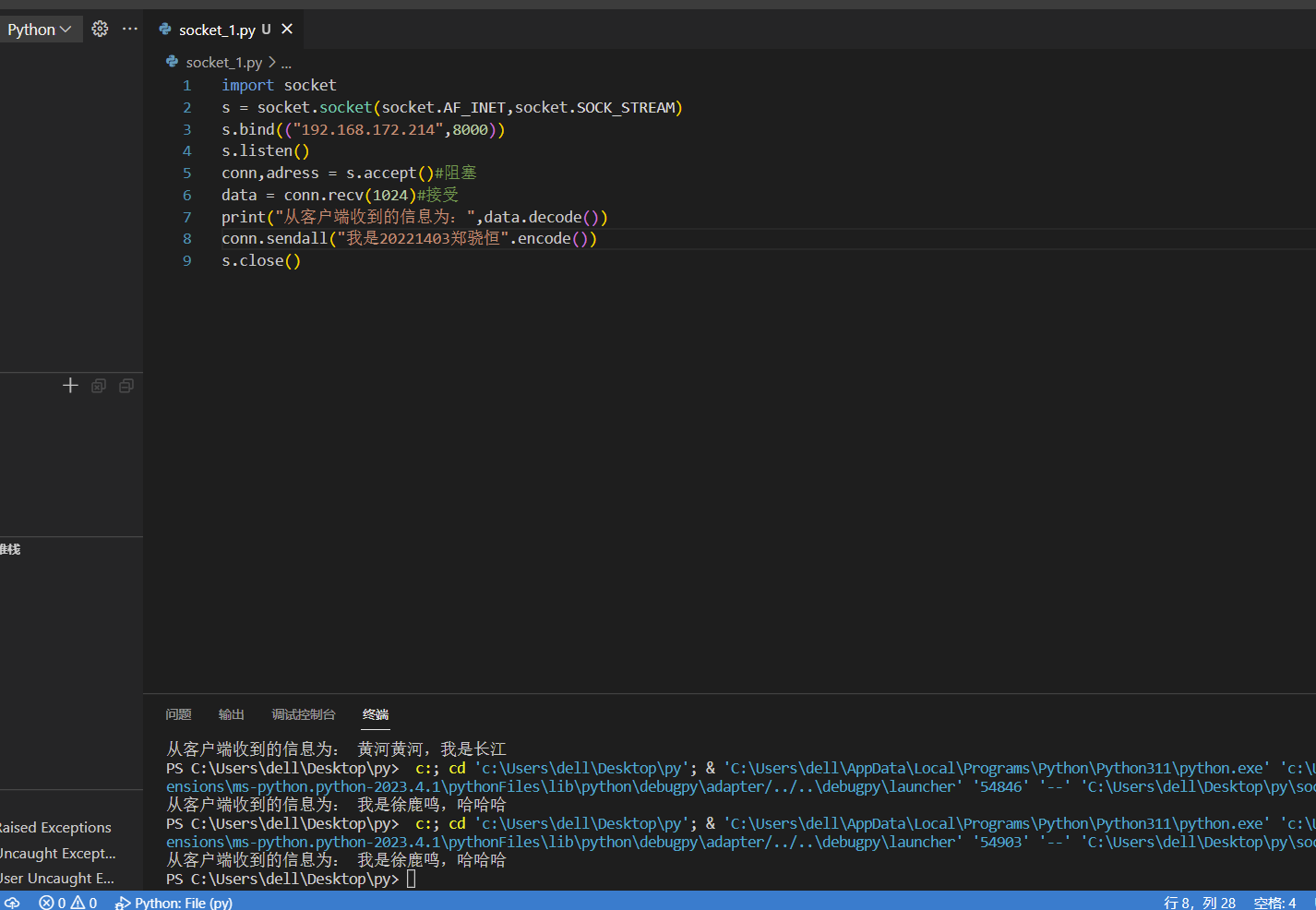Switch to the 问题 (Problems) panel tab

point(178,714)
